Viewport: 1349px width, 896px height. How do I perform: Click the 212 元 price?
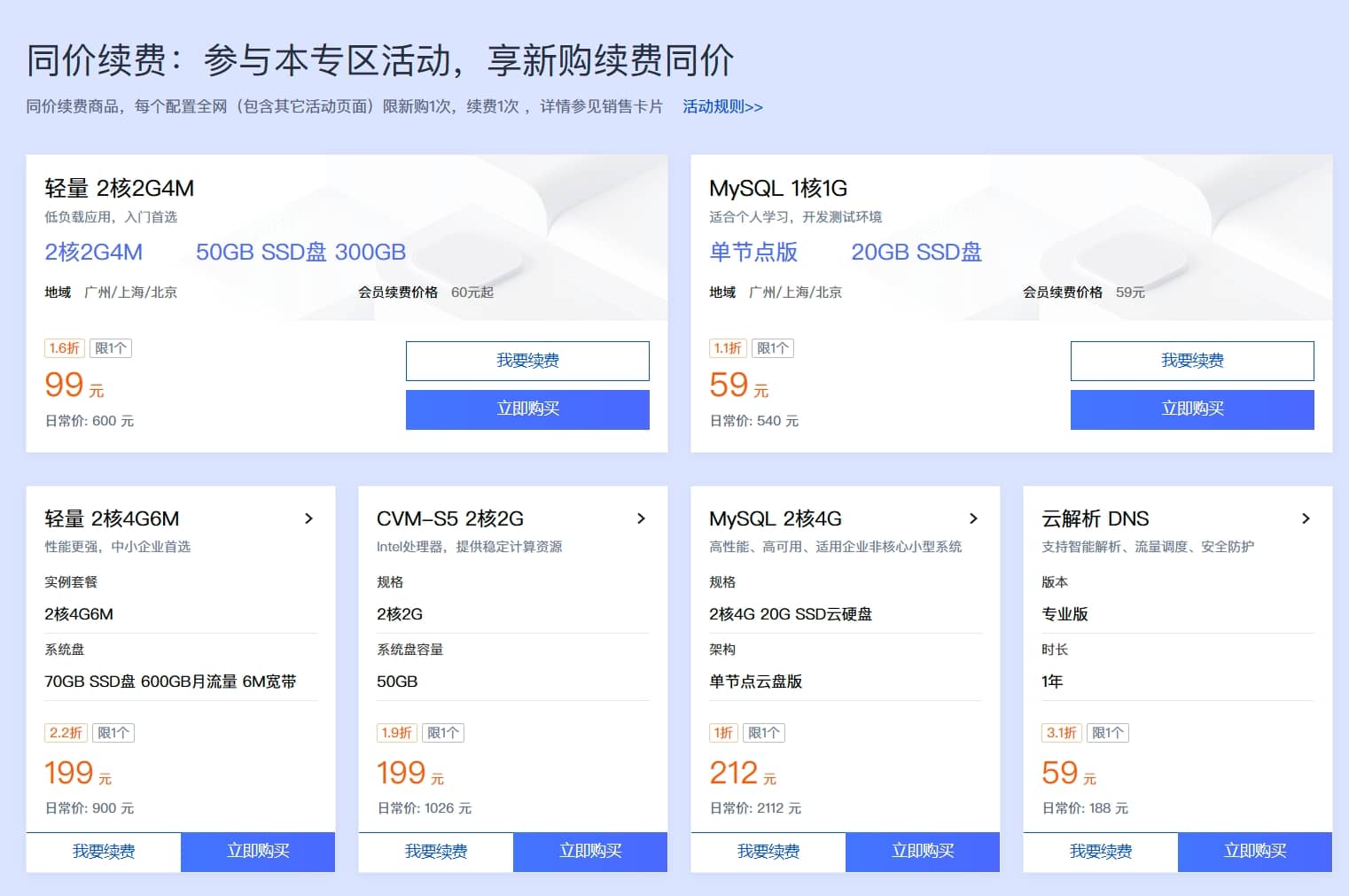(743, 774)
